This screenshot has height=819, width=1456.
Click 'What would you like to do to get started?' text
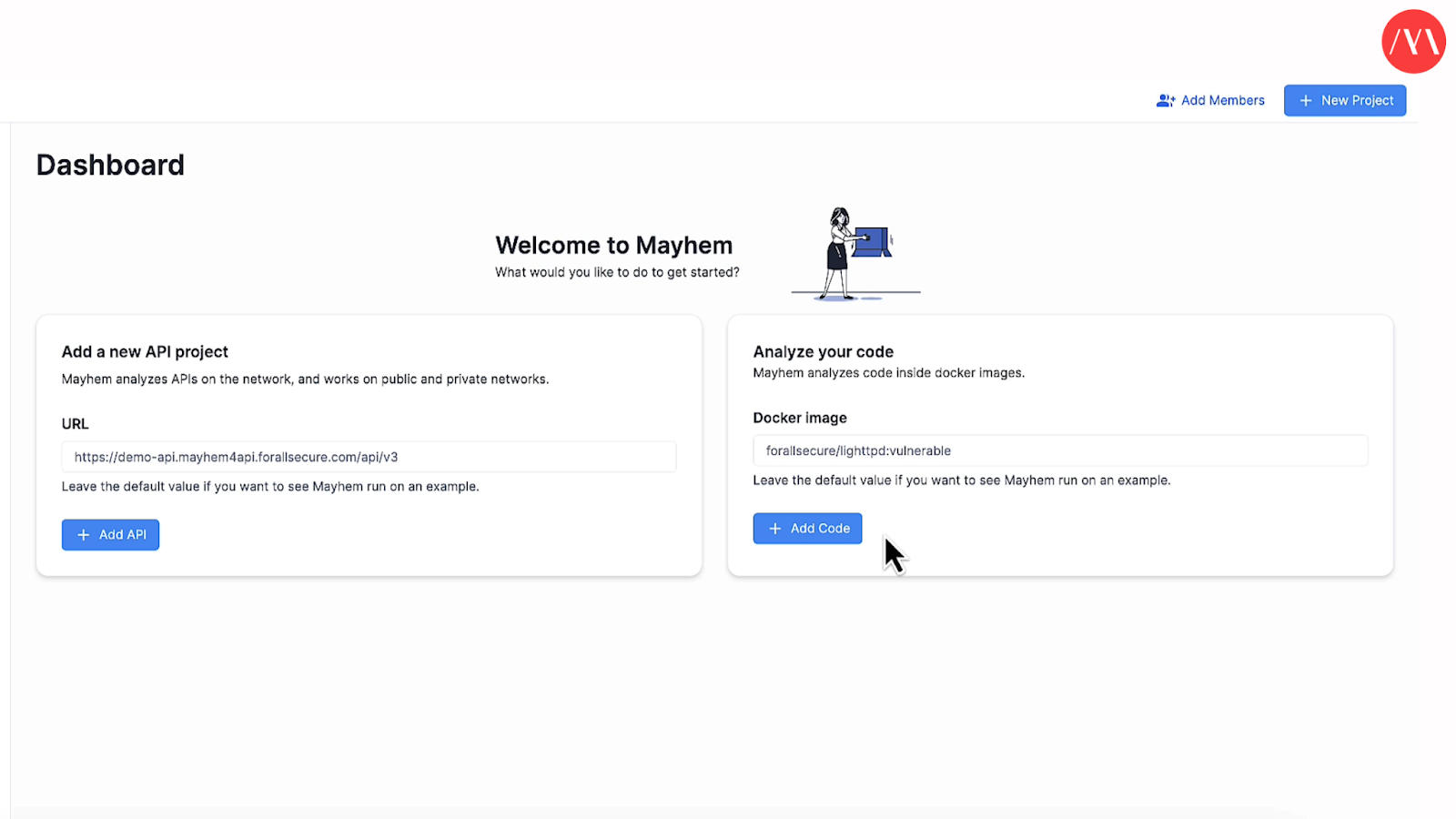pos(617,272)
